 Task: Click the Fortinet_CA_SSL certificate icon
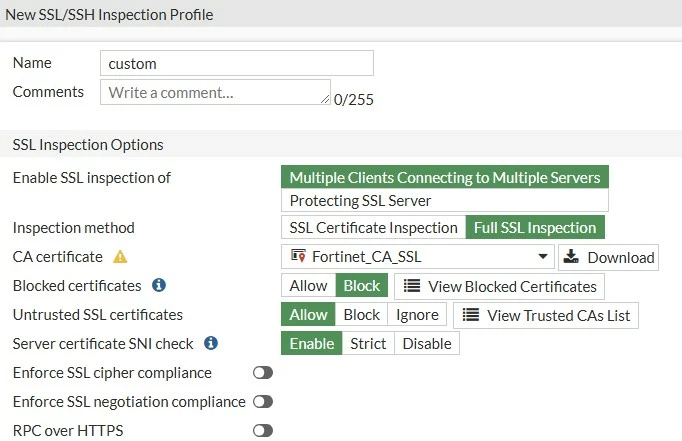298,256
